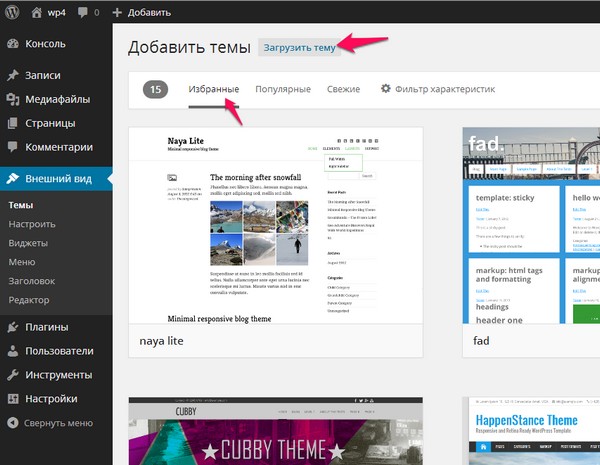Open Темы submenu item
This screenshot has width=600, height=465.
[x=21, y=205]
